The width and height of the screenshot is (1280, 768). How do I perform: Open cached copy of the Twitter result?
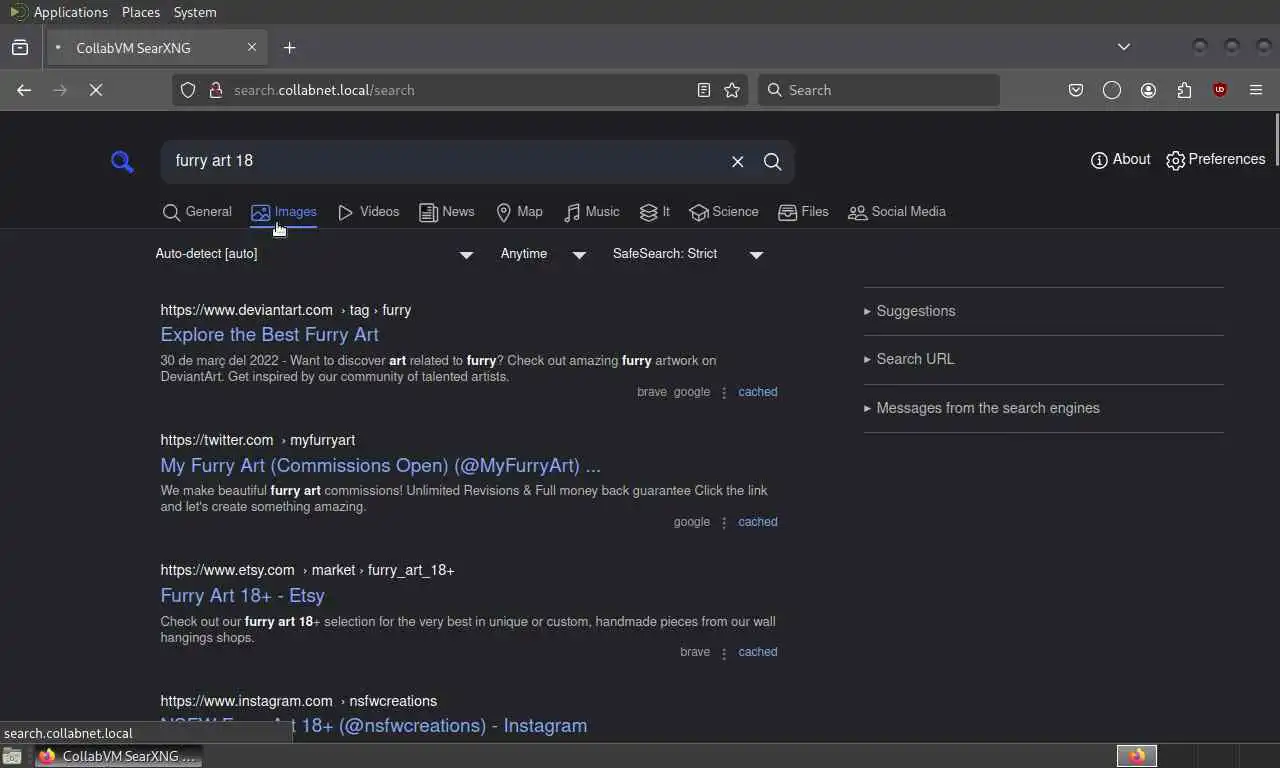click(758, 522)
